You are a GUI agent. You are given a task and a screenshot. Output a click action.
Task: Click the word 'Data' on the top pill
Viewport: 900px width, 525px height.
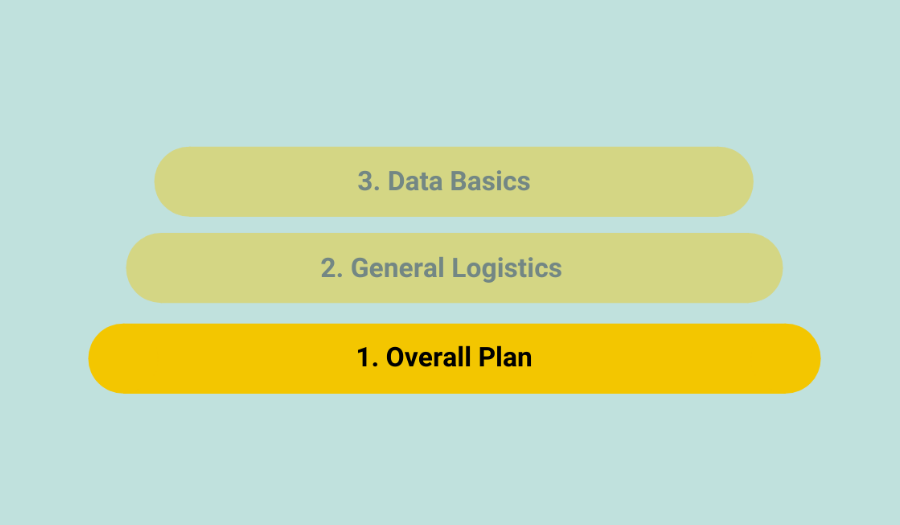[x=415, y=182]
